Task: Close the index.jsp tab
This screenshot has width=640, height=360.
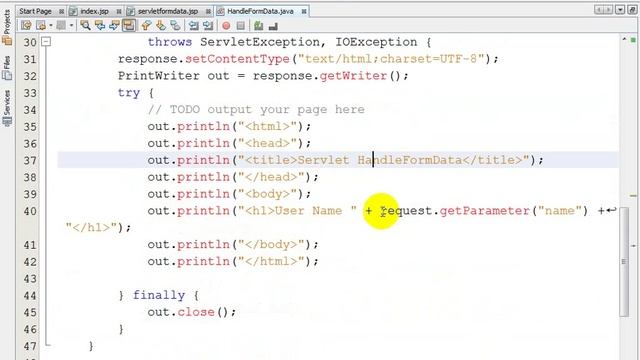Action: pos(119,11)
